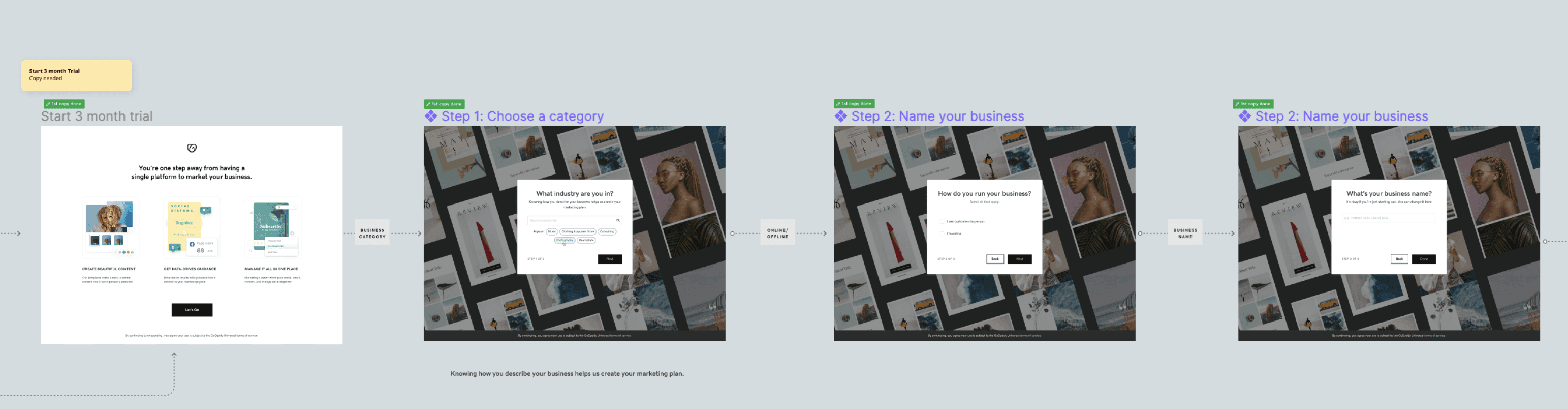Open the "Get Data-Driven Guidance" illustration

(192, 228)
